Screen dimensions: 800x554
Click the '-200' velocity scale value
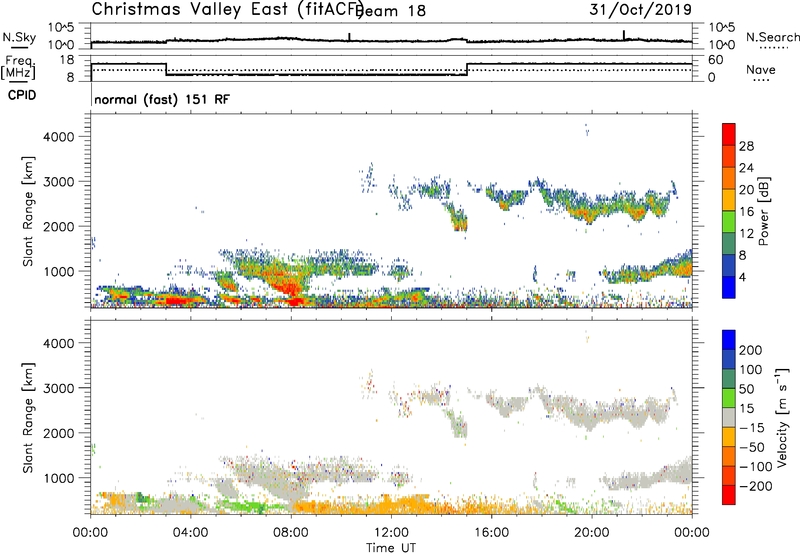pos(755,486)
